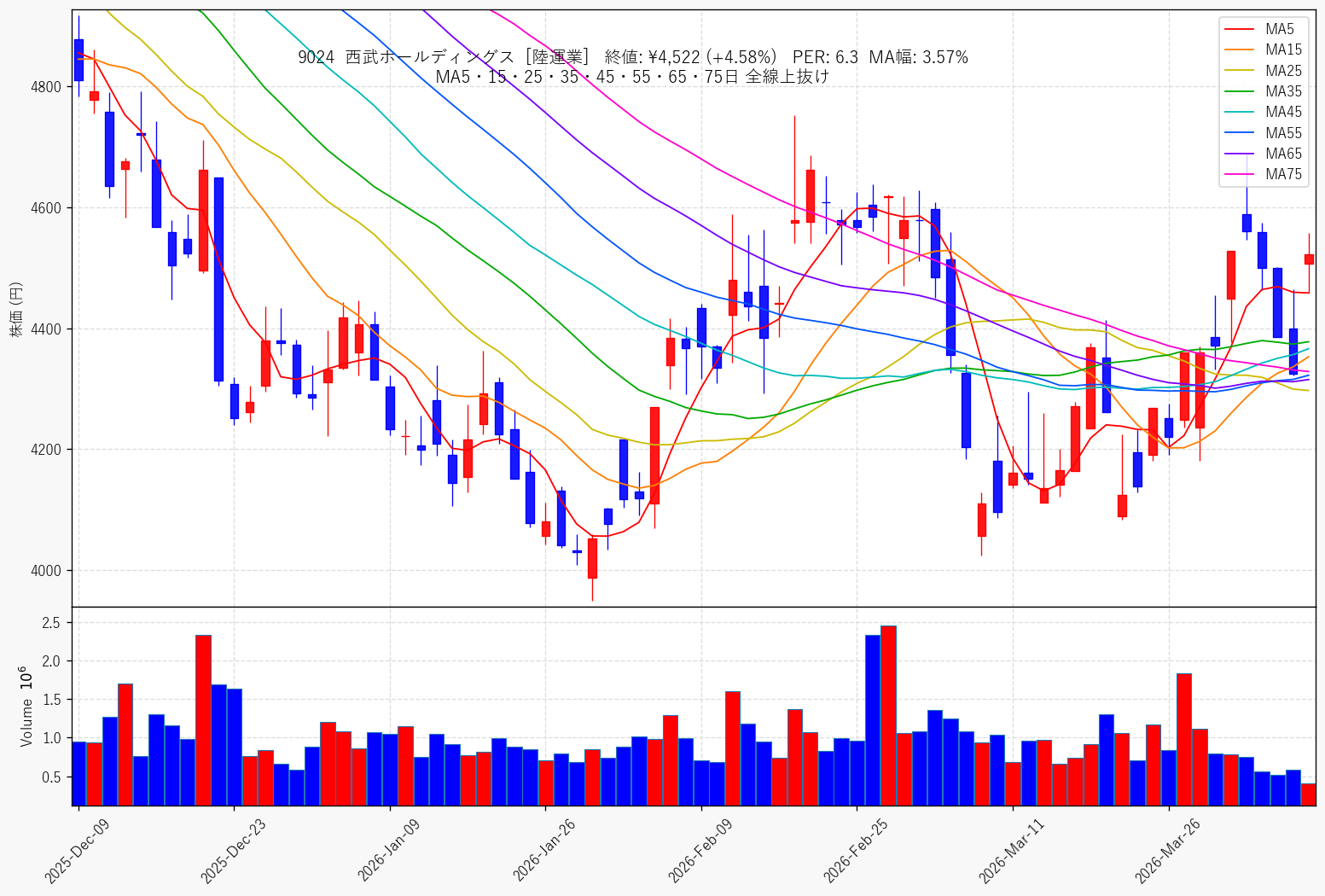Viewport: 1325px width, 896px height.
Task: Click the "株価 (円)" y-axis label
Action: 15,309
